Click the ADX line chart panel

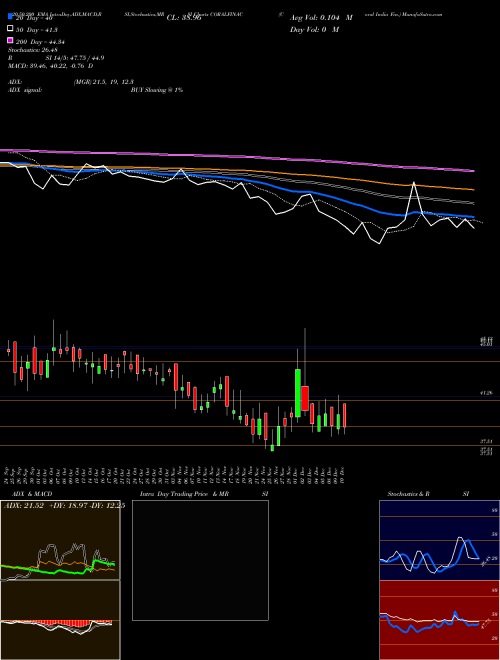pos(60,540)
